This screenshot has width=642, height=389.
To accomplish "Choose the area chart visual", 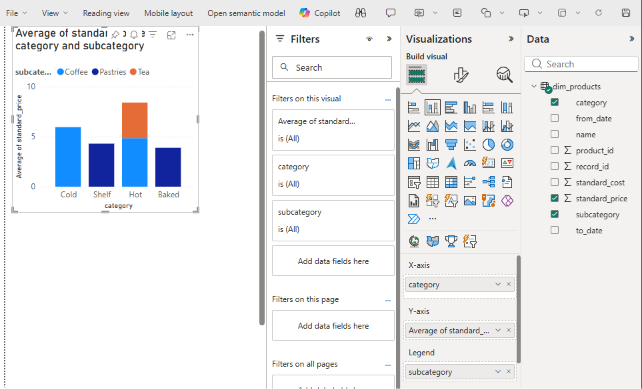I will tap(432, 126).
